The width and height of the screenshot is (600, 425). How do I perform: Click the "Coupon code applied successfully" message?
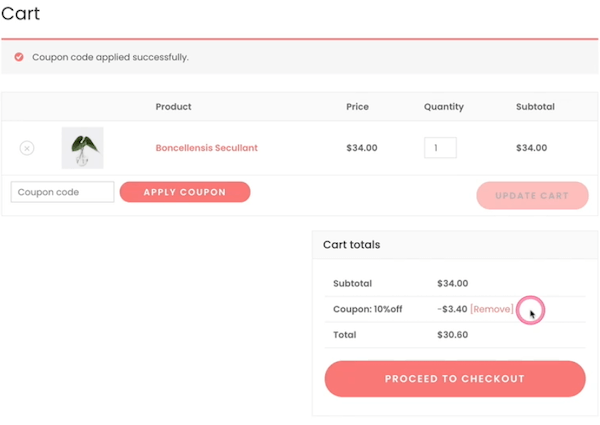coord(110,57)
